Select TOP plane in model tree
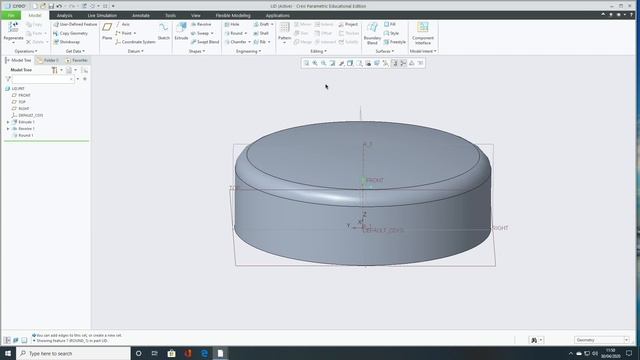Image resolution: width=640 pixels, height=360 pixels. point(19,102)
